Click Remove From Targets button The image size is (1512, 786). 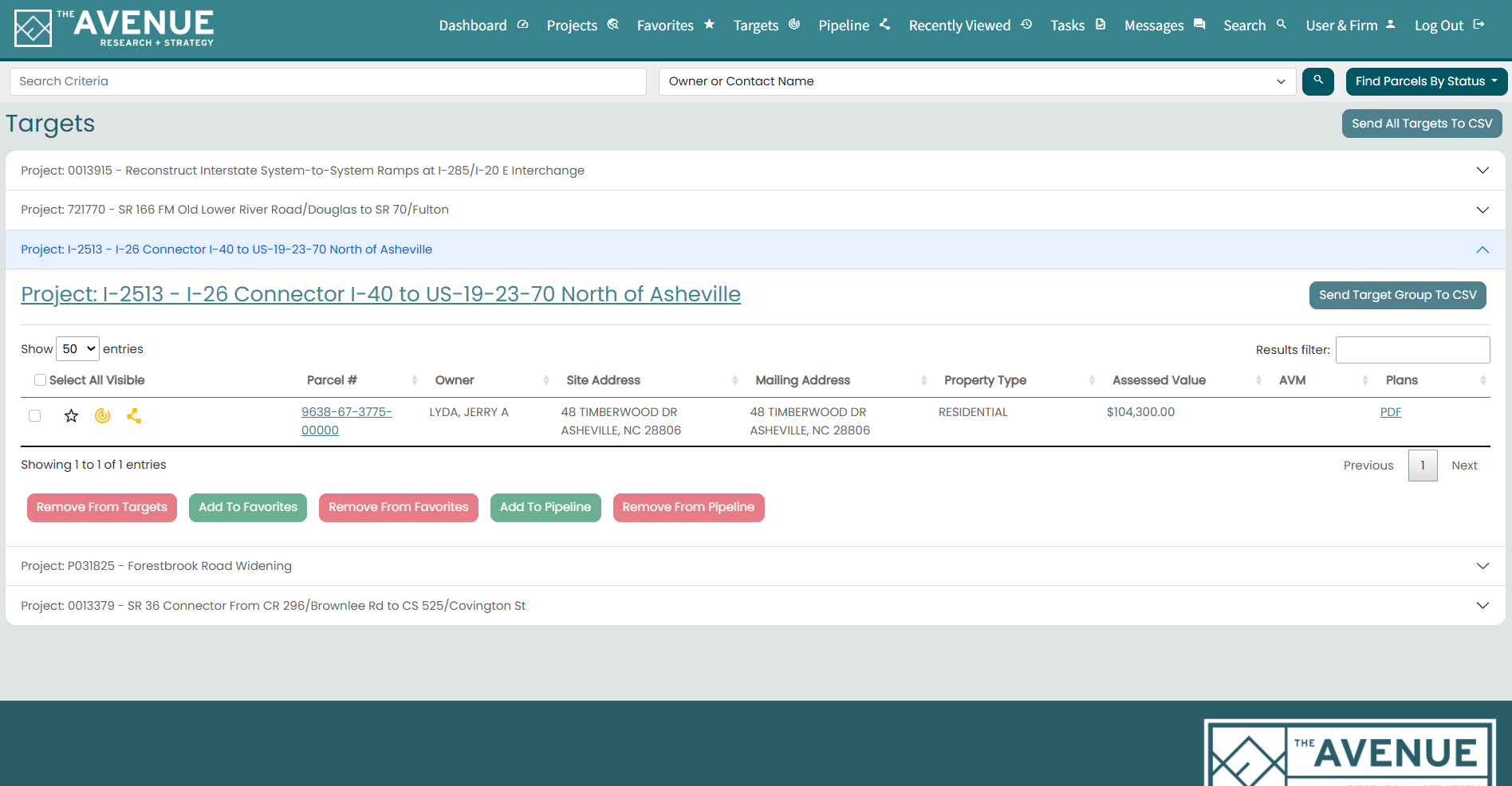click(102, 508)
